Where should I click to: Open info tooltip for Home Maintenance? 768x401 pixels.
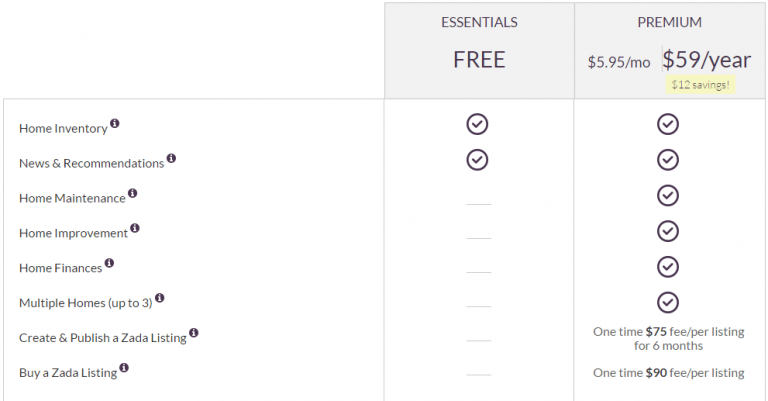point(132,193)
